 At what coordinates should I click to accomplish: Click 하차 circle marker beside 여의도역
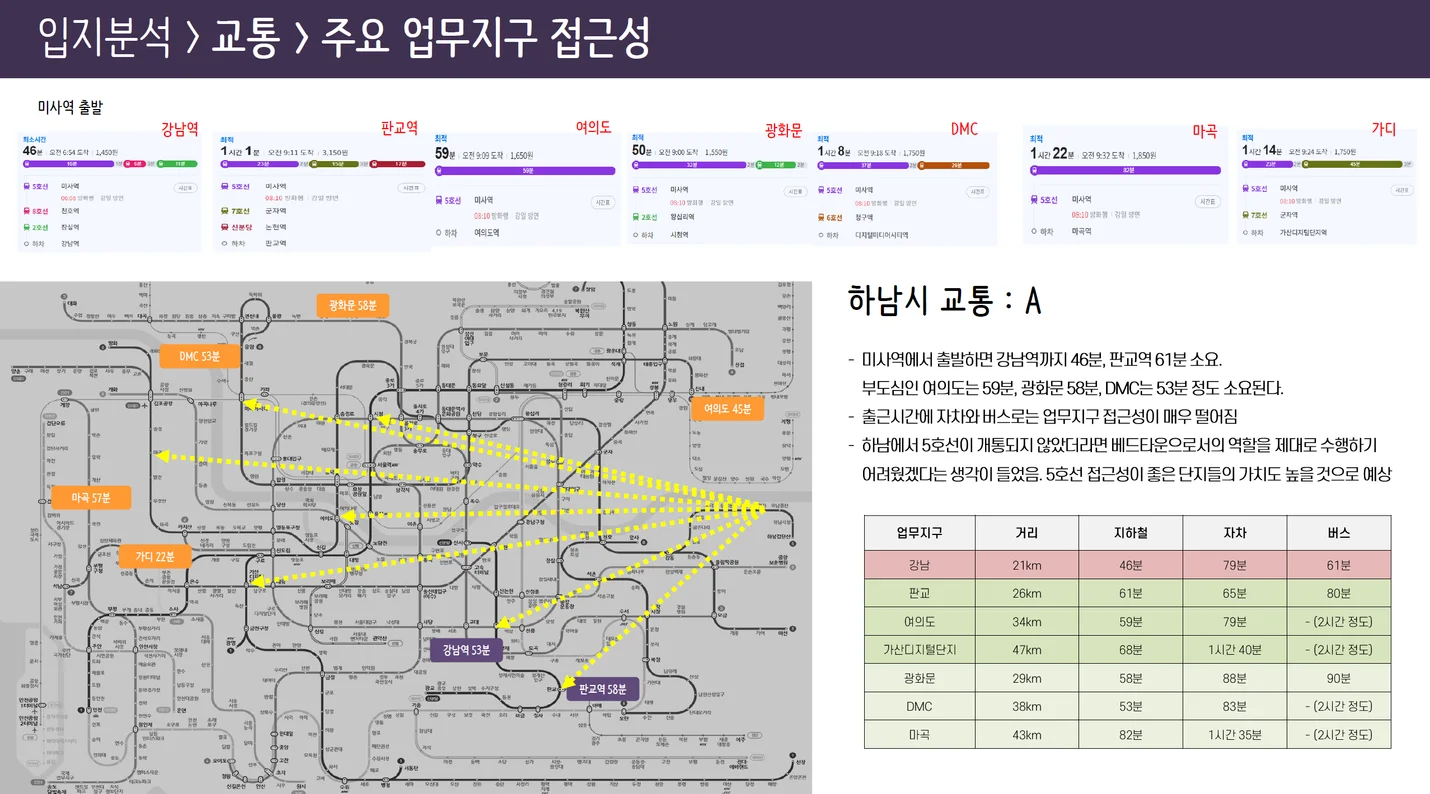[439, 232]
